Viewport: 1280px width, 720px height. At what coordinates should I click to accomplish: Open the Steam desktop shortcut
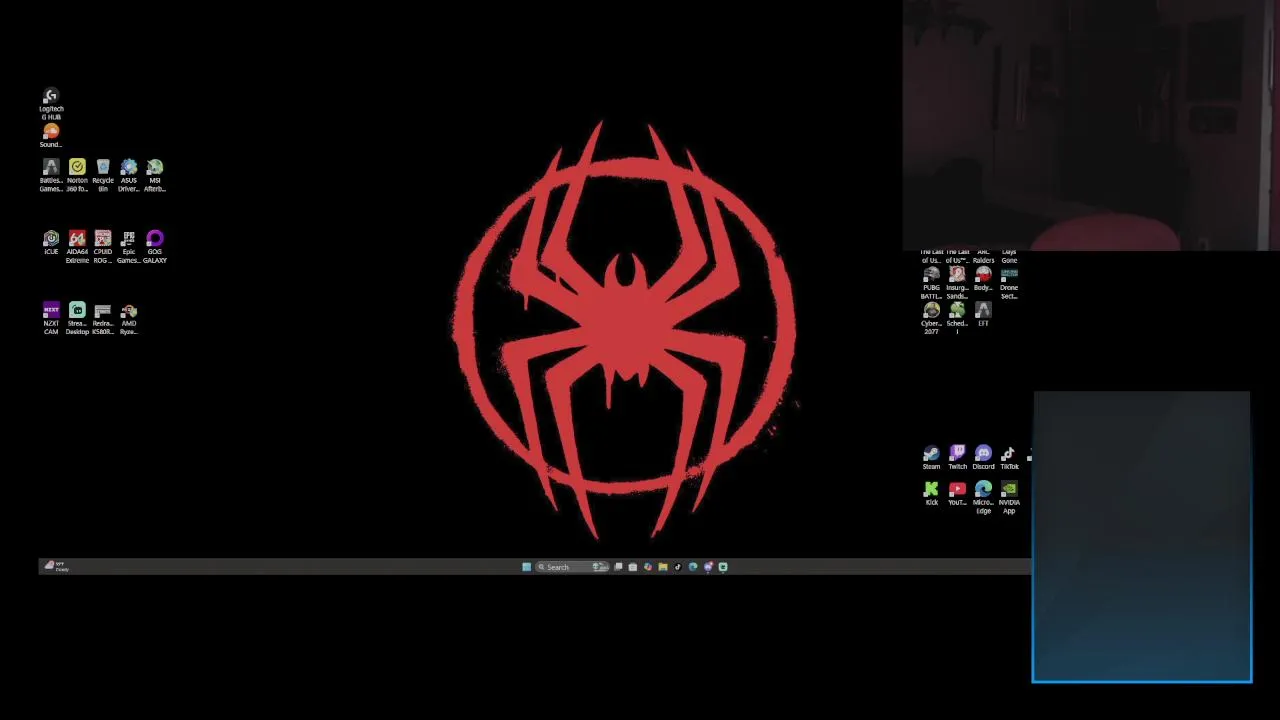pos(932,458)
